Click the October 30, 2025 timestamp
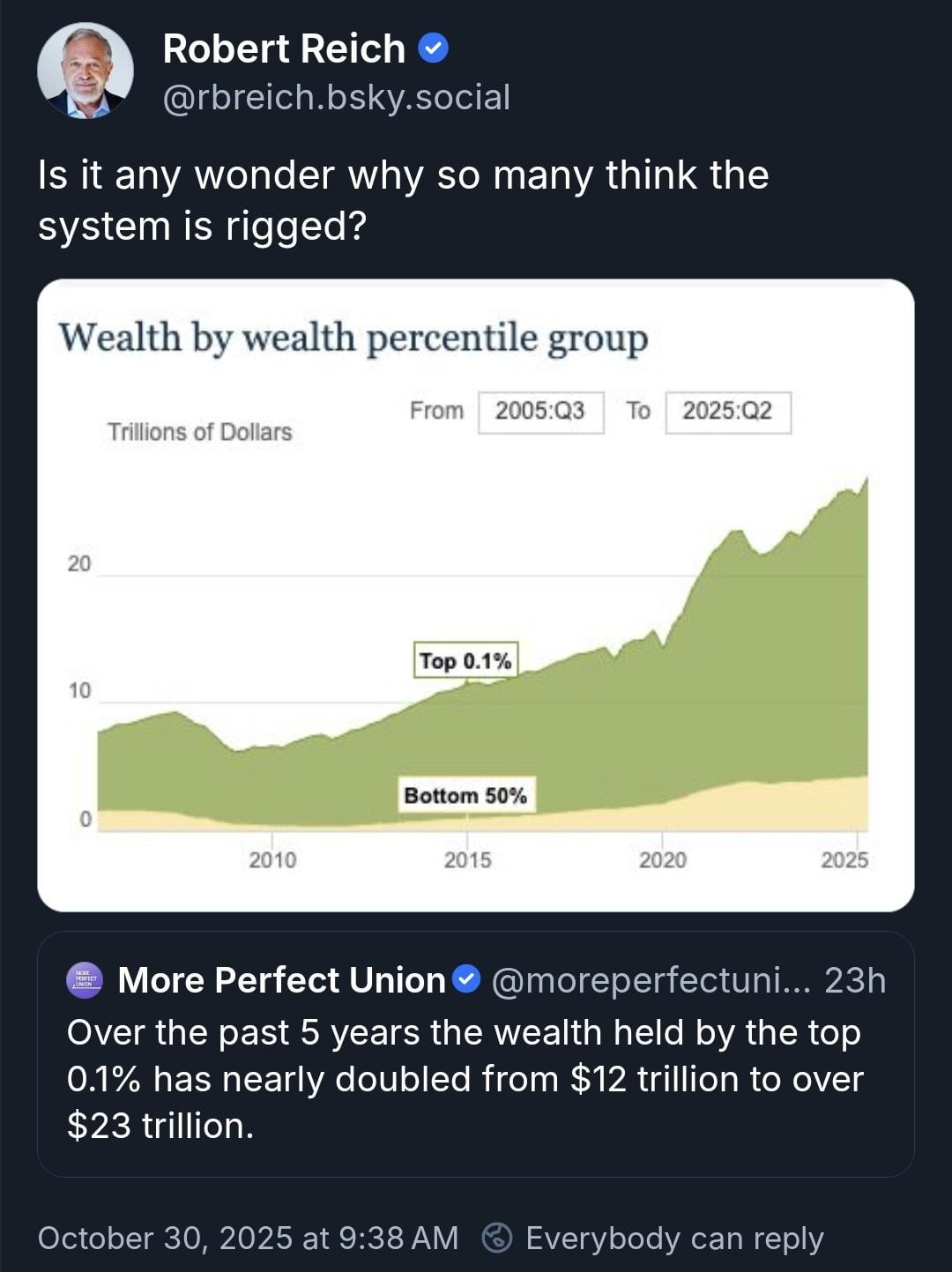952x1272 pixels. point(248,1238)
